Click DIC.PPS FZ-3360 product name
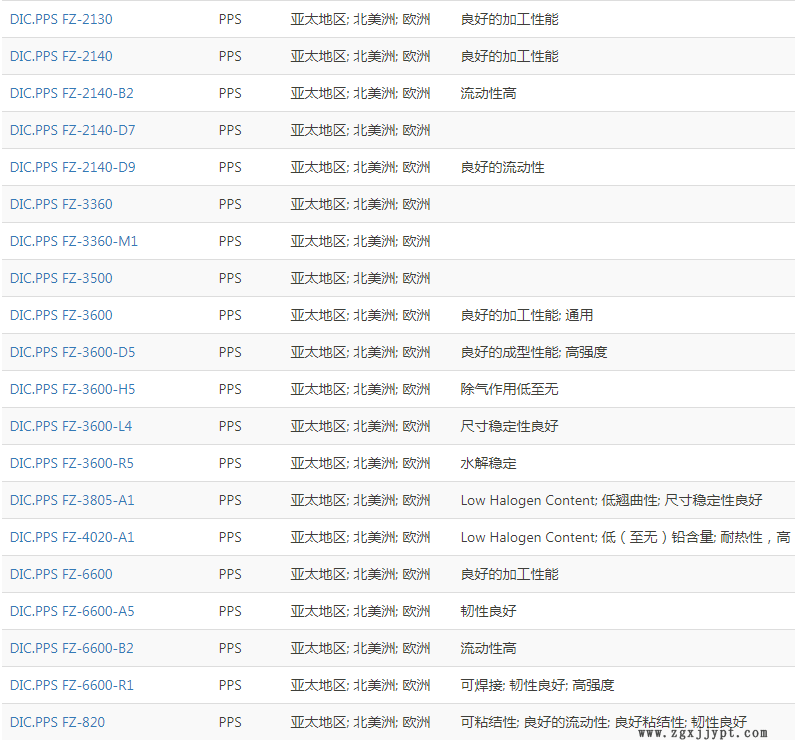The height and width of the screenshot is (755, 795). pyautogui.click(x=61, y=204)
